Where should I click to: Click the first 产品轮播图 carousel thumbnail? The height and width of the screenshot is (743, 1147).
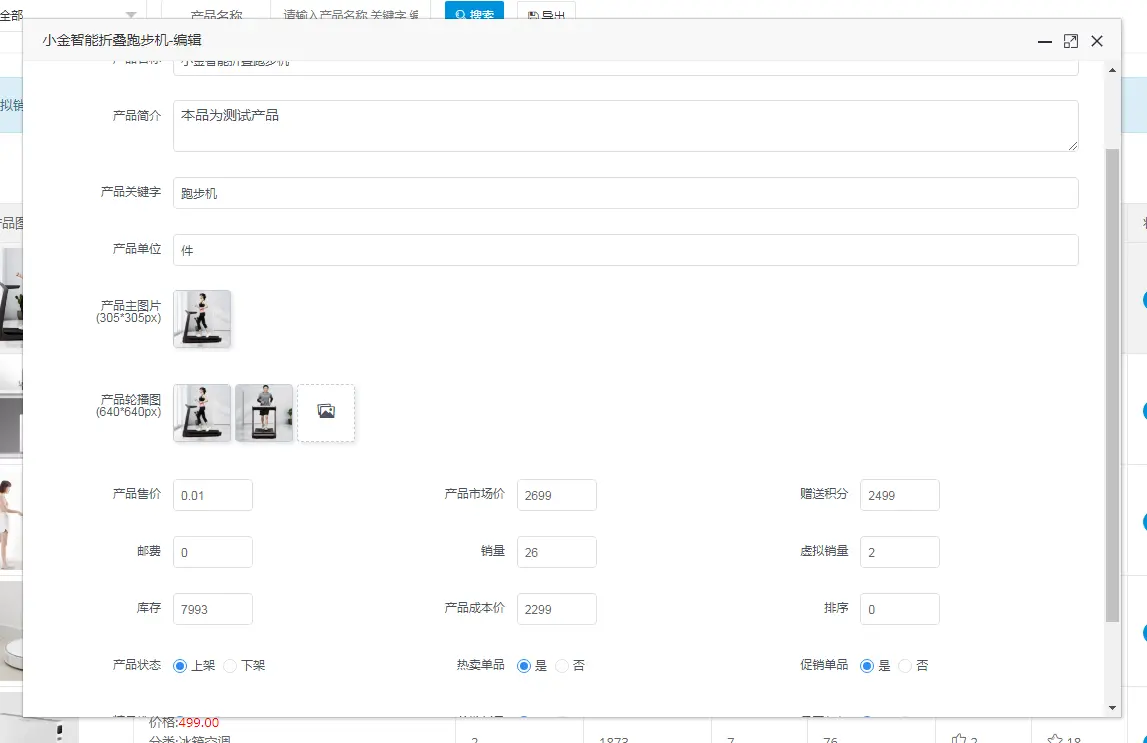point(201,412)
